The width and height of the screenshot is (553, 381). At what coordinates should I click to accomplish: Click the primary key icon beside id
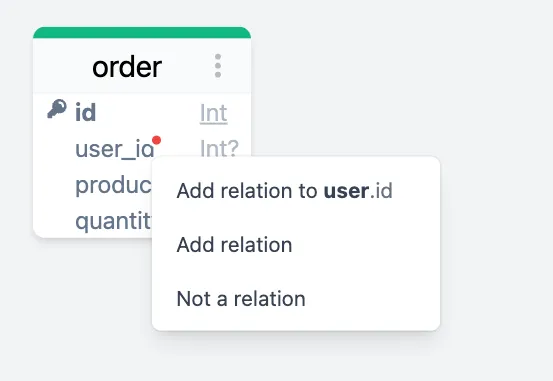[x=57, y=109]
